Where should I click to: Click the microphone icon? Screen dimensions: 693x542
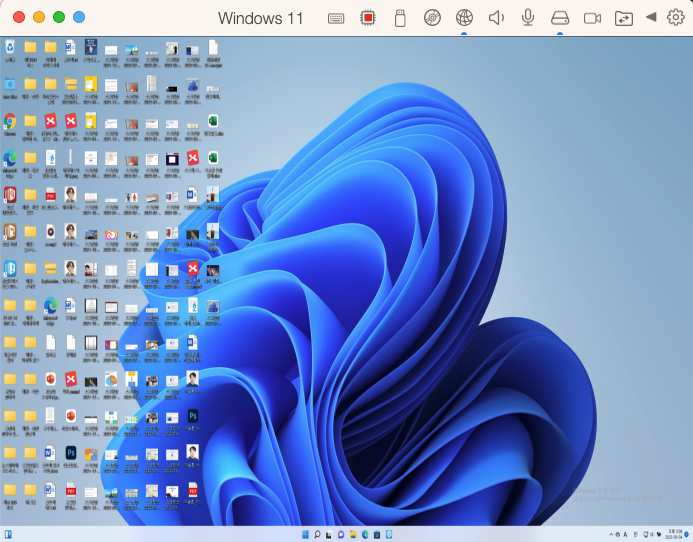[x=528, y=17]
